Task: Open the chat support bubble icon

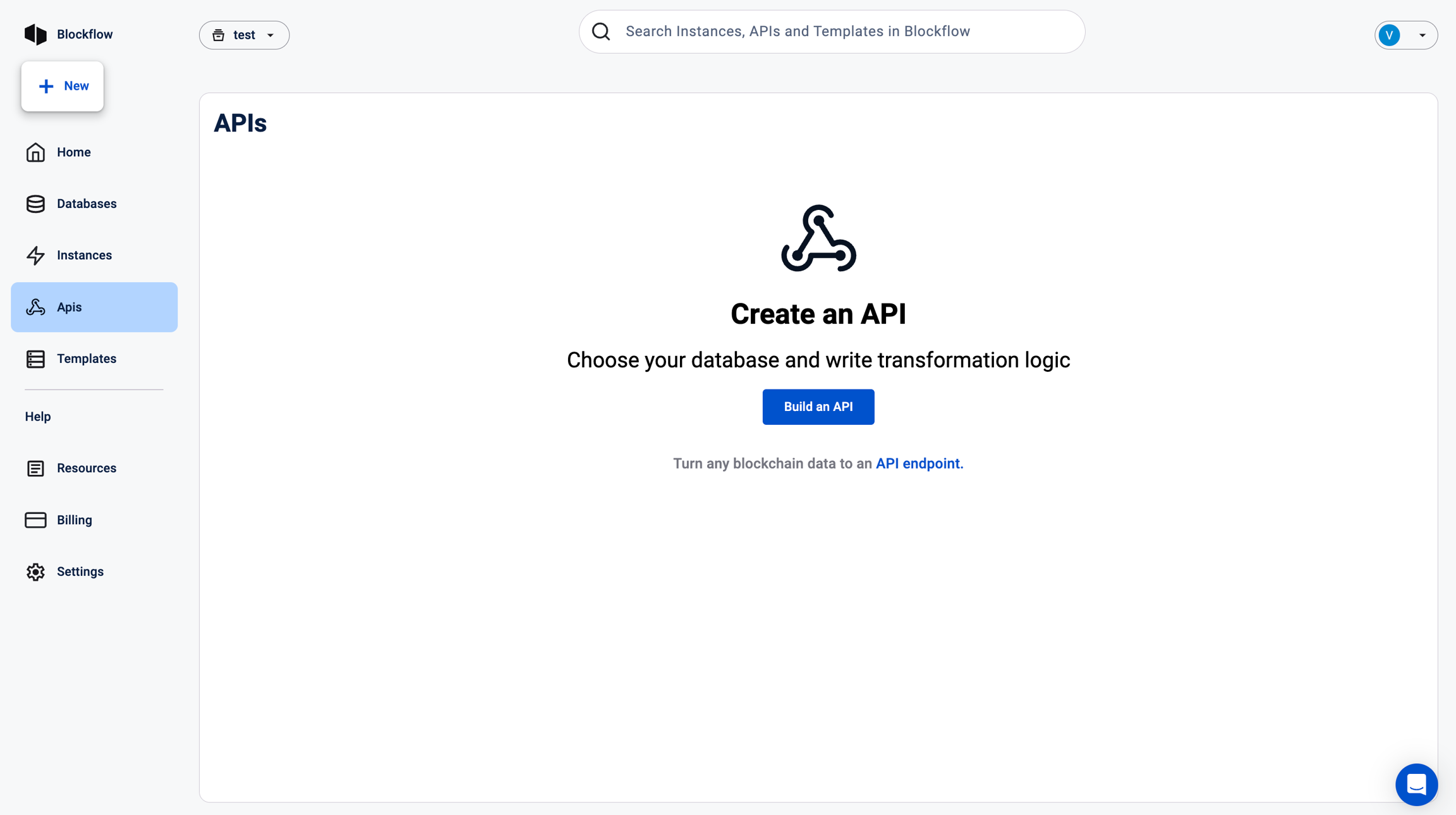Action: coord(1416,785)
